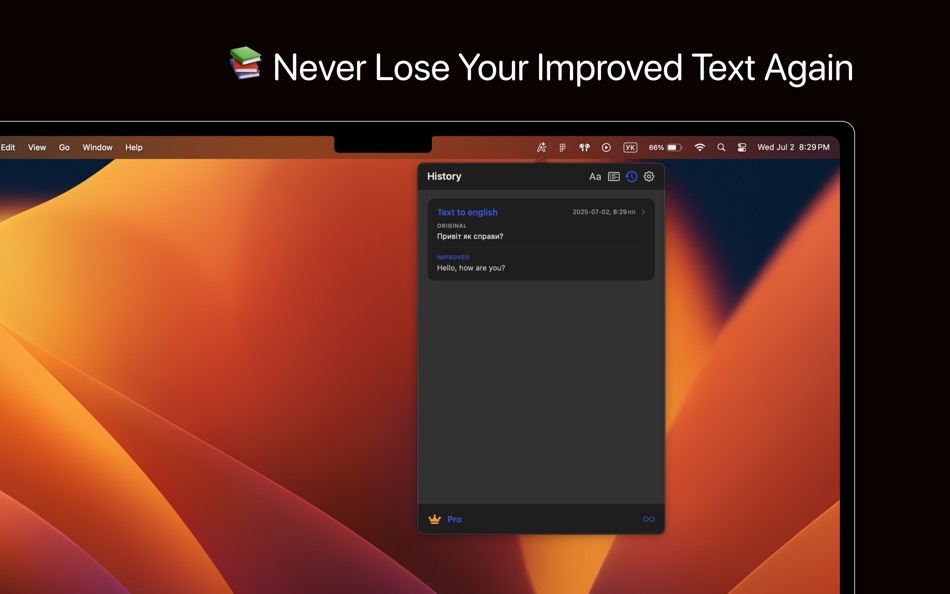Click the Aa text size icon
The height and width of the screenshot is (594, 950).
[x=594, y=176]
